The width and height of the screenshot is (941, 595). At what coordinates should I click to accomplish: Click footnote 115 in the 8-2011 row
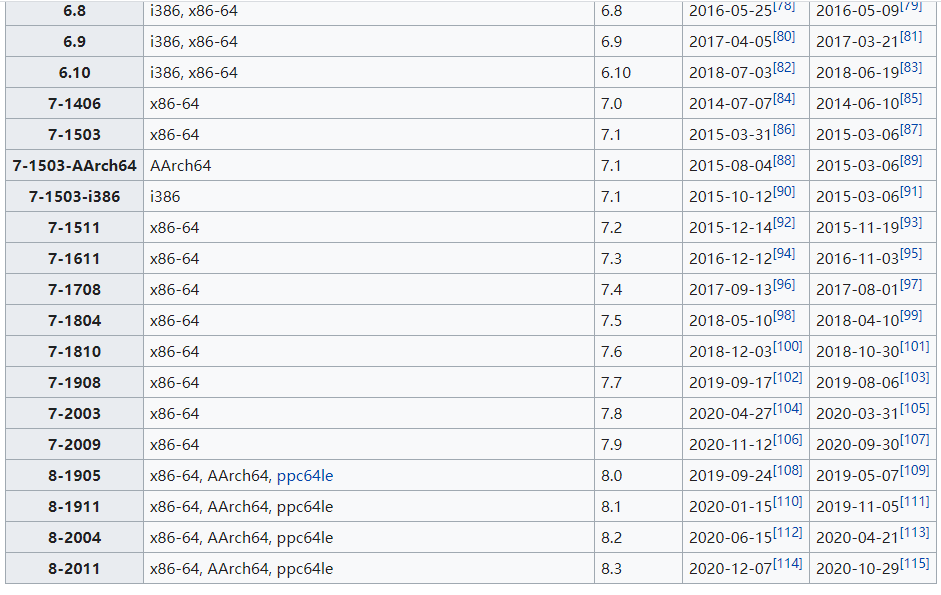pos(915,564)
